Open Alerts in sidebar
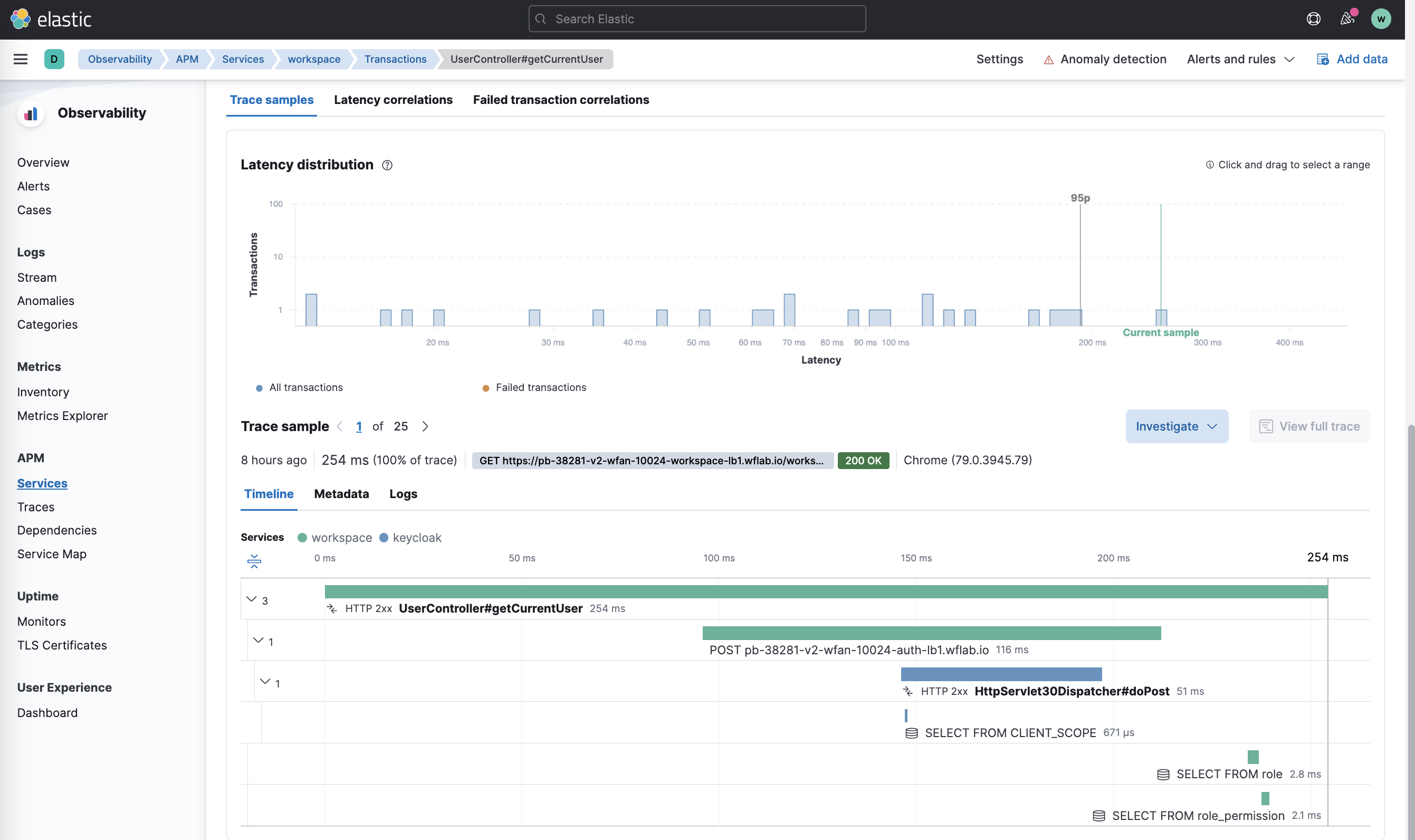The image size is (1415, 840). tap(33, 186)
